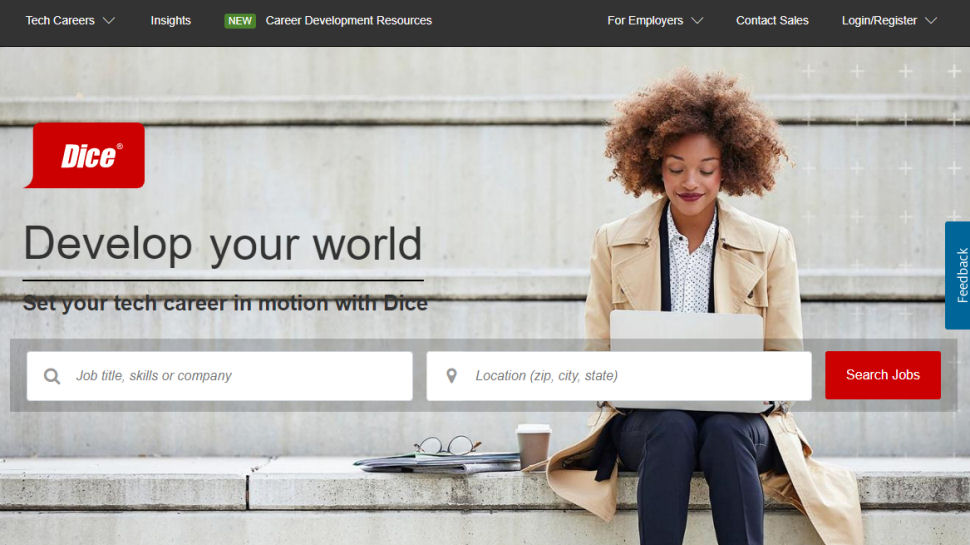
Task: Click the Search Jobs button
Action: pyautogui.click(x=883, y=375)
